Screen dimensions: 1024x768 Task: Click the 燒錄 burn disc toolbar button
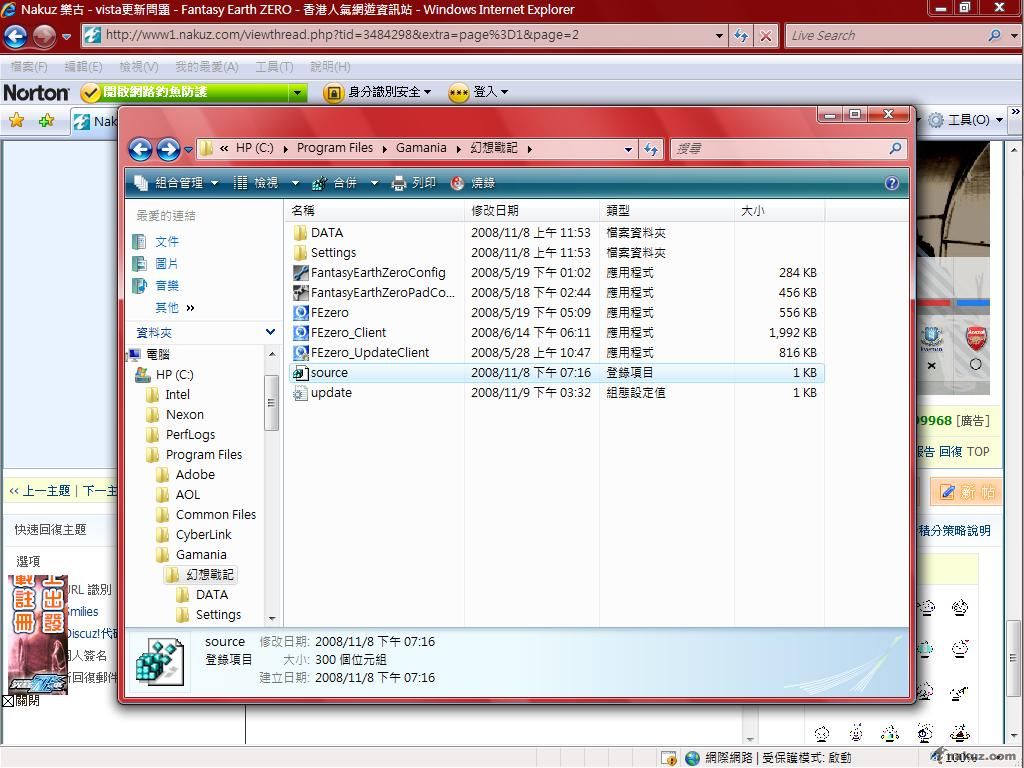(x=473, y=183)
